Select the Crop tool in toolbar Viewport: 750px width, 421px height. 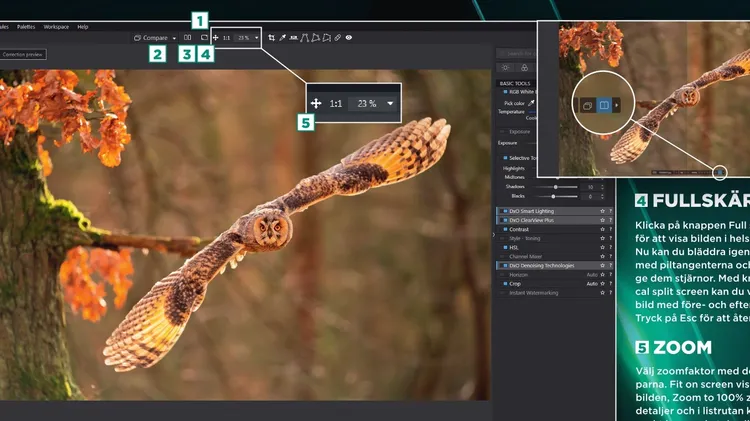272,37
